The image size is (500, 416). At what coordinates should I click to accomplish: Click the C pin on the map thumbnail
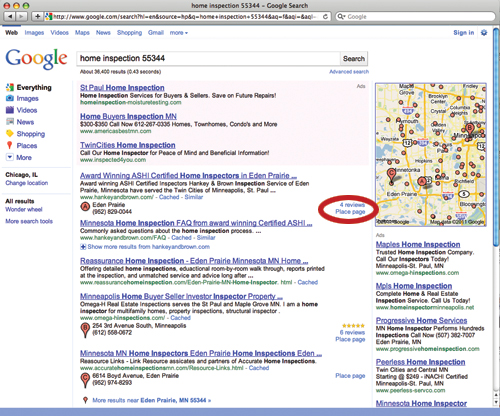point(391,175)
